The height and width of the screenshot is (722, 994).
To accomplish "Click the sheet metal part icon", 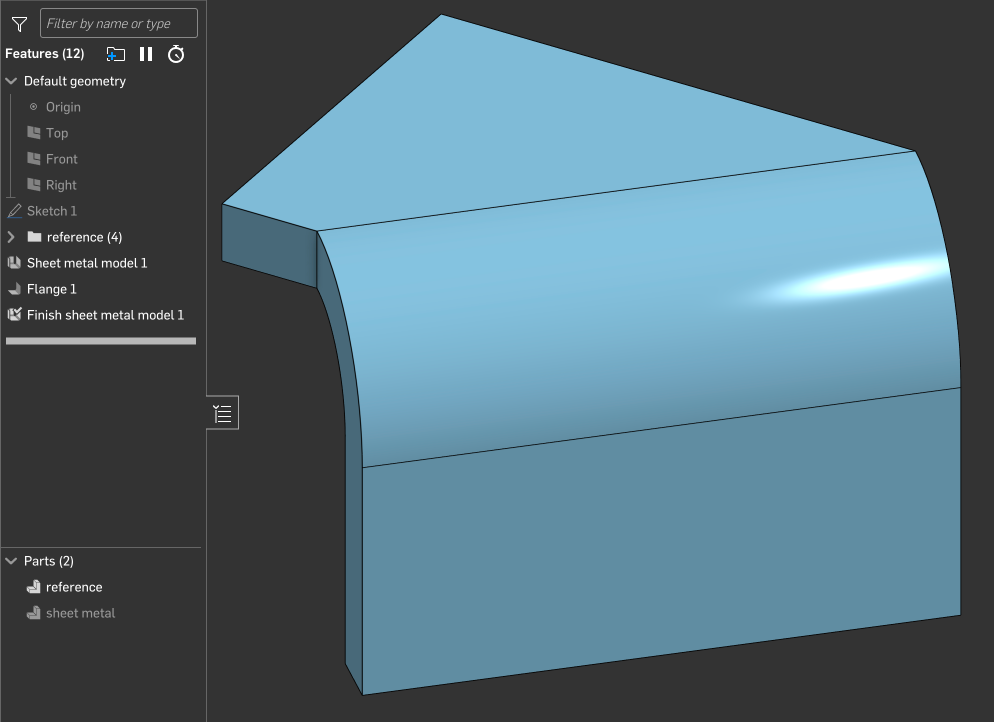I will point(34,613).
